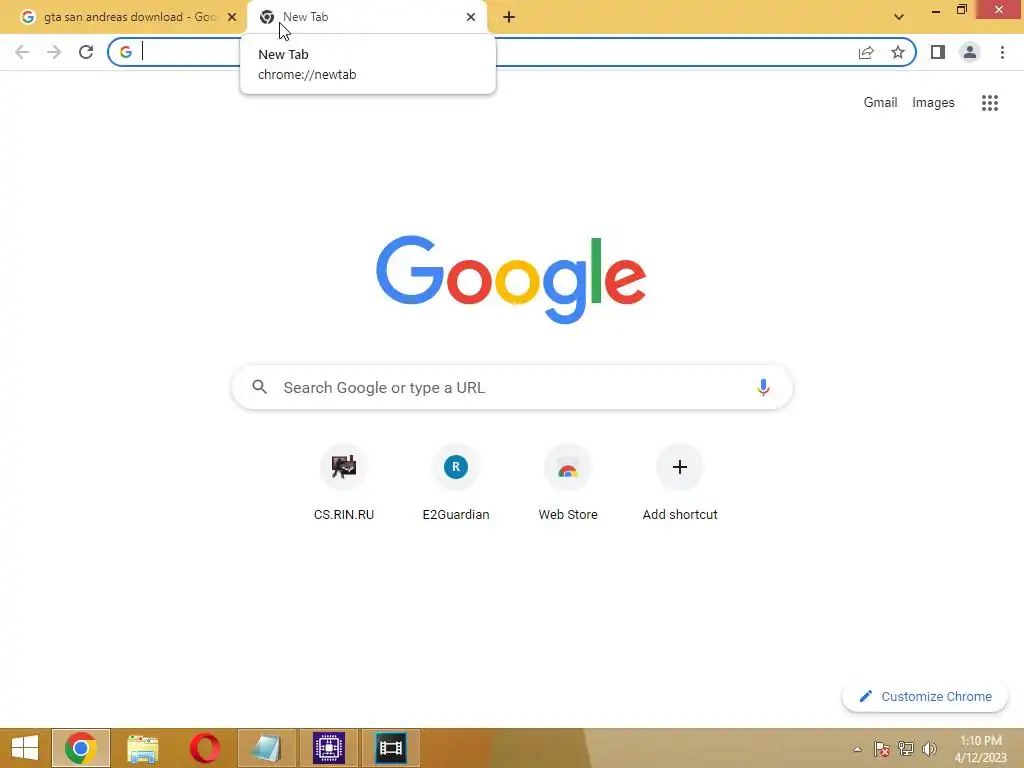
Task: Open the notepad app on taskbar
Action: [x=266, y=748]
